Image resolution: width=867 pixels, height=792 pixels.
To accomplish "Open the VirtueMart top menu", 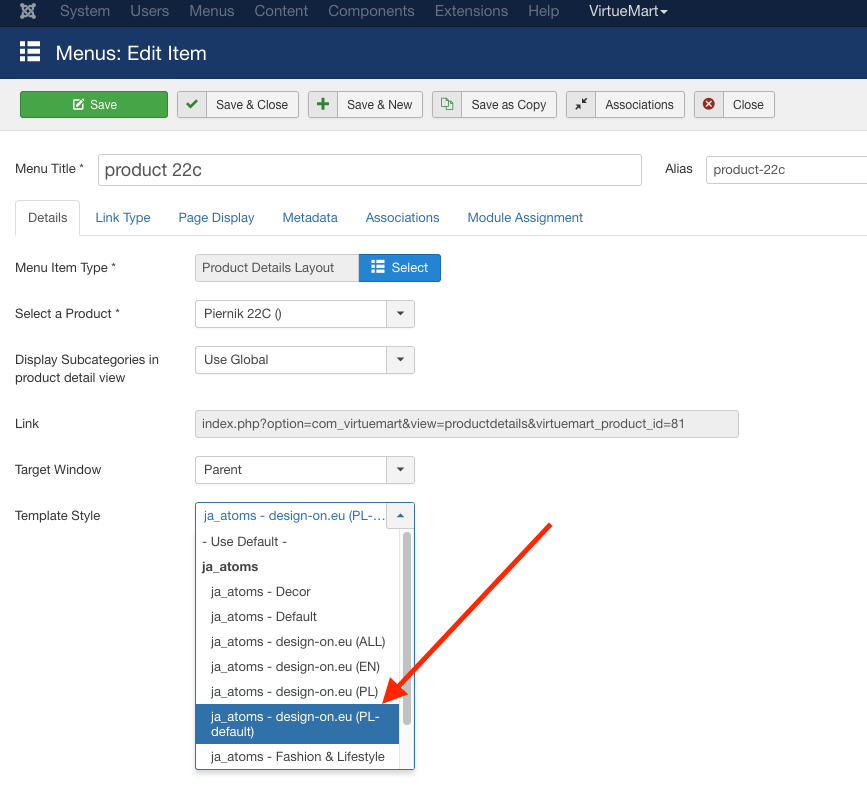I will pos(628,11).
